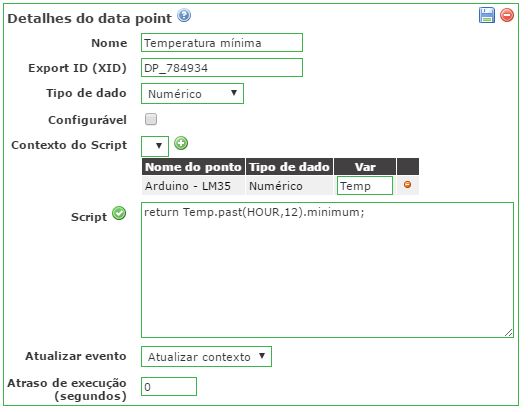
Task: Open the Atualizar evento dropdown
Action: (x=206, y=356)
